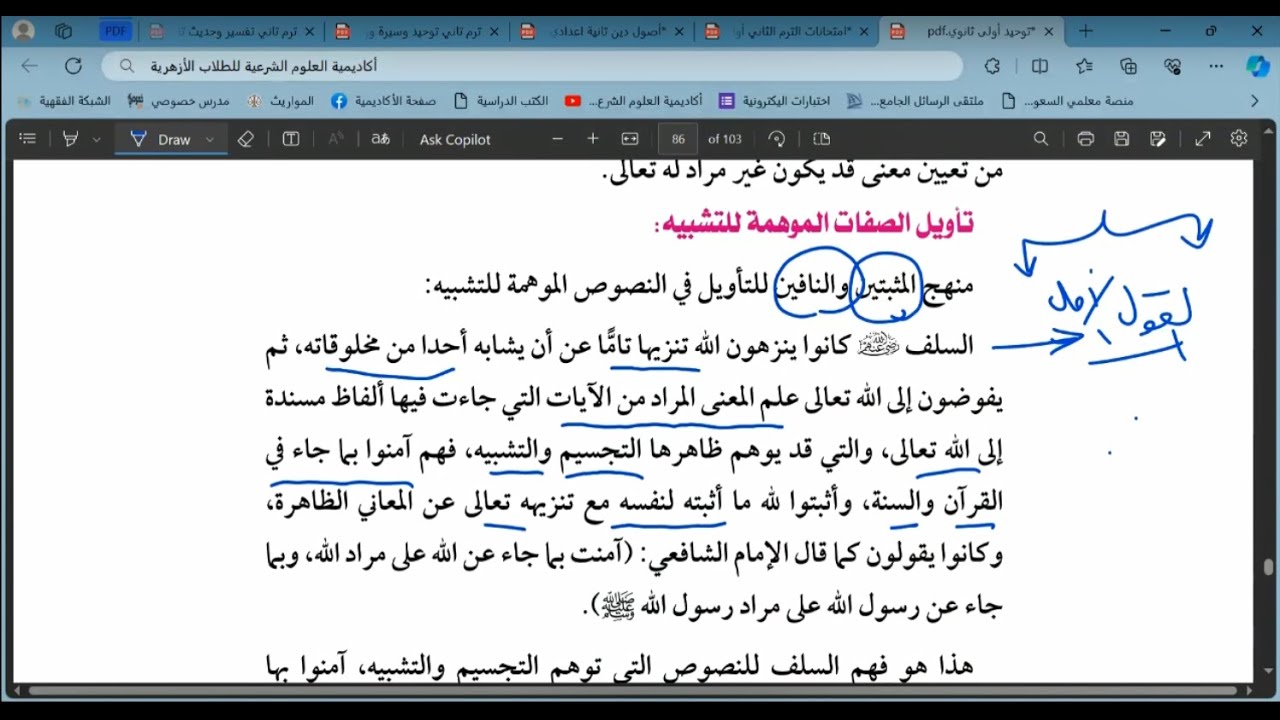Viewport: 1280px width, 720px height.
Task: Open PDF viewer settings gear
Action: 1239,139
